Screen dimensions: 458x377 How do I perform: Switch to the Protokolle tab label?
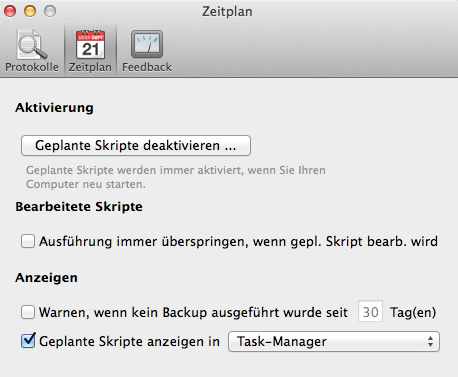tap(32, 67)
